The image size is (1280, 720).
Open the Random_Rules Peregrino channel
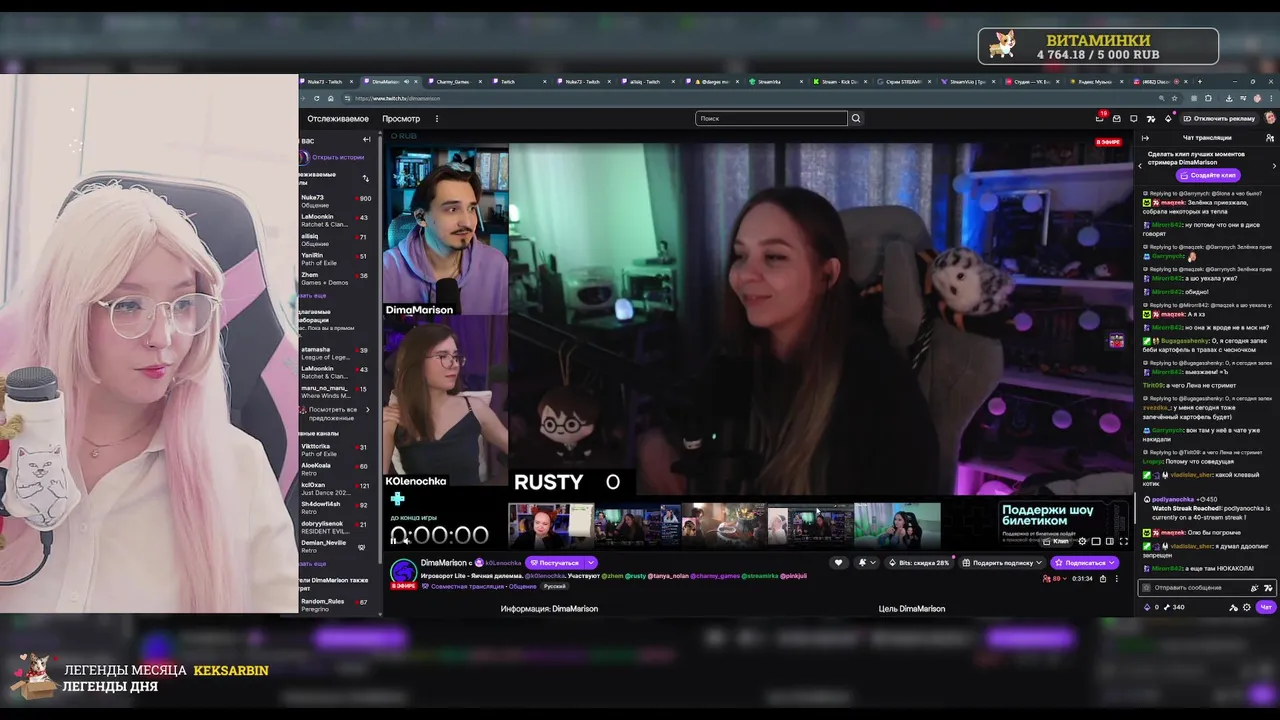pos(336,605)
